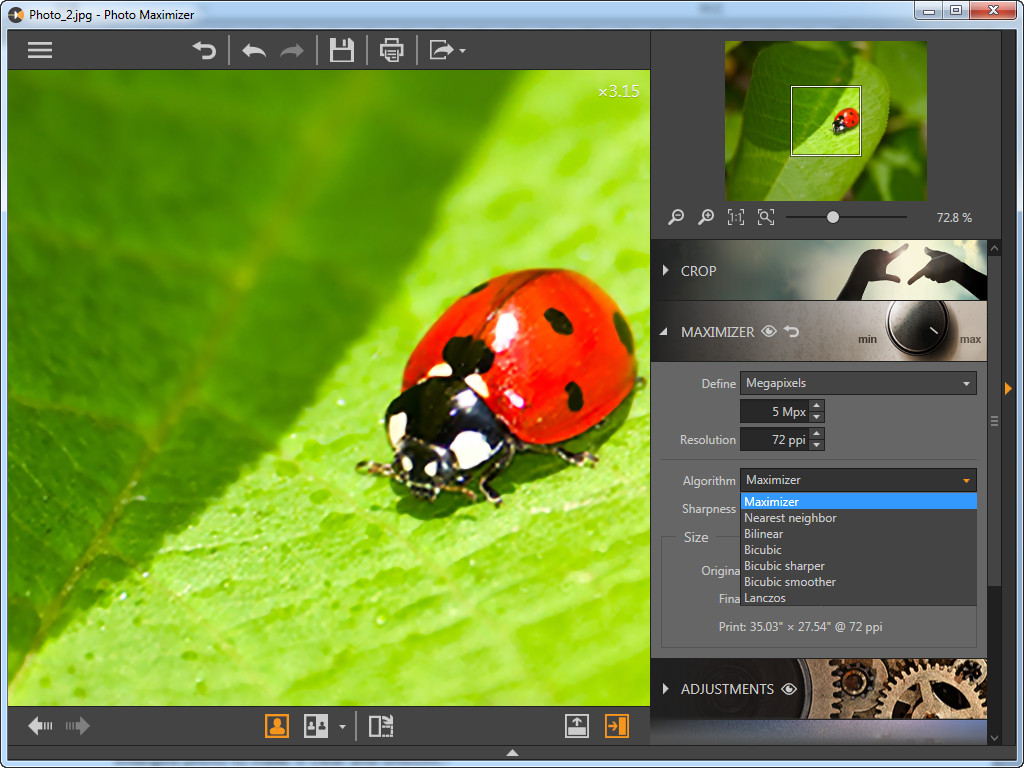Click the undo arrow icon
The height and width of the screenshot is (768, 1024).
click(254, 50)
